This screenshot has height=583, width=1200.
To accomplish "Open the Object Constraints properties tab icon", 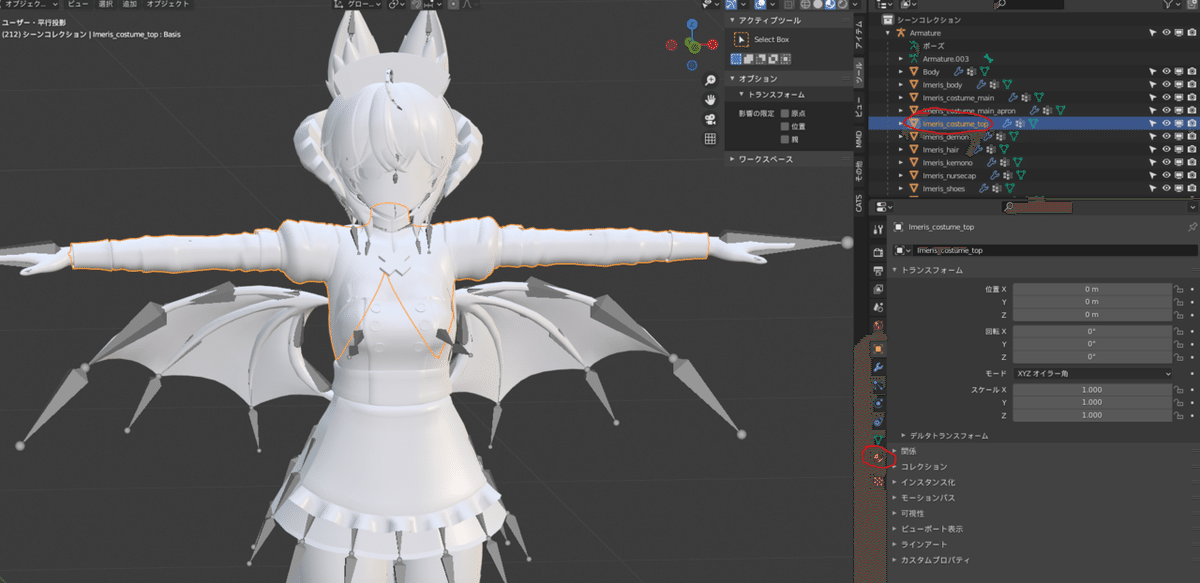I will tap(877, 420).
